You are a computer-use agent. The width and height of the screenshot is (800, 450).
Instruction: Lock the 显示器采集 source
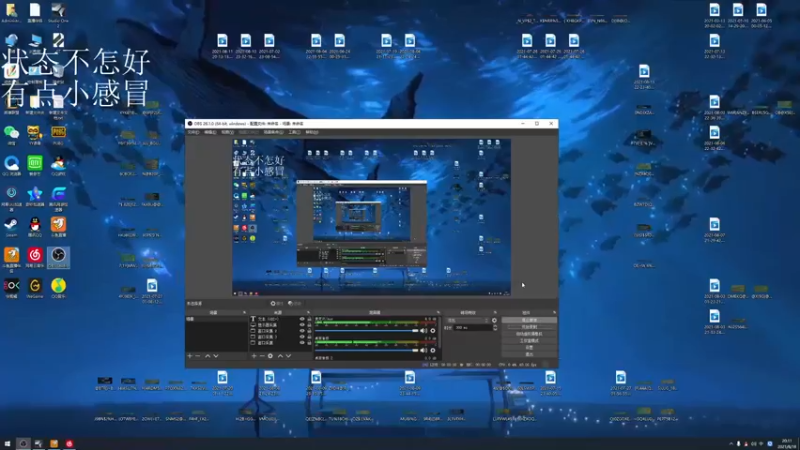309,325
